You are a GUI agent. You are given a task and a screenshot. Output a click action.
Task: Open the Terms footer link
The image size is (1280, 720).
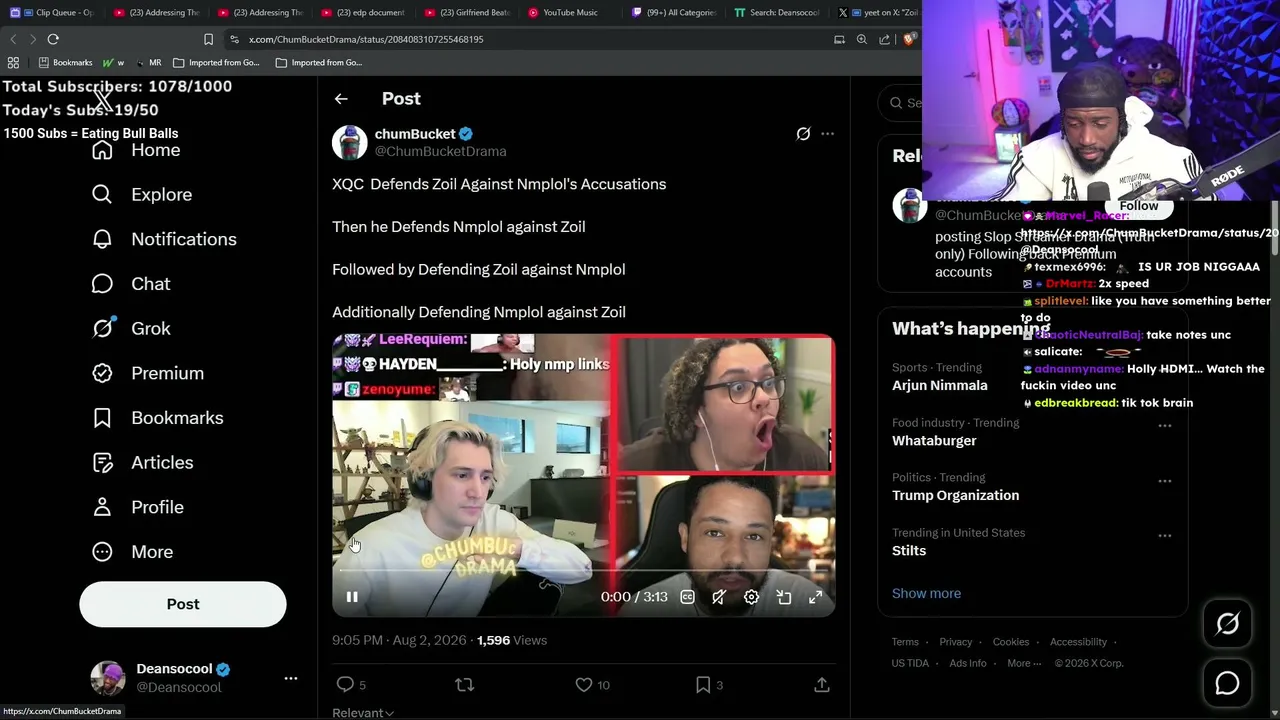905,642
